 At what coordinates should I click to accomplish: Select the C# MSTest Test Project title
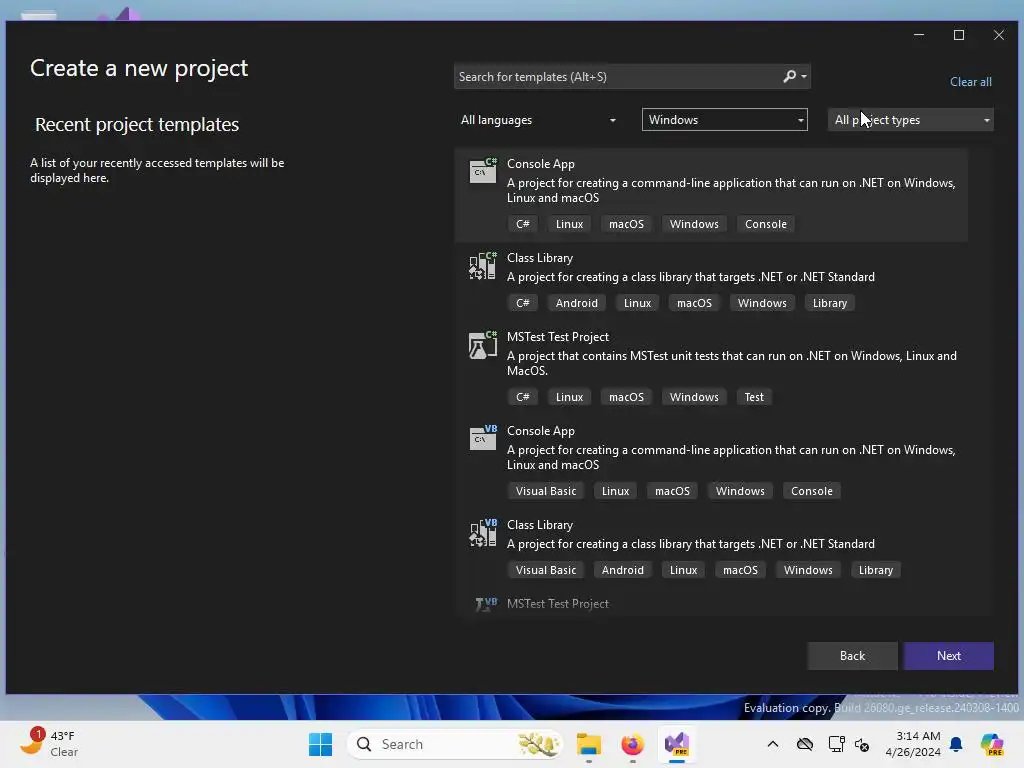[x=558, y=337]
